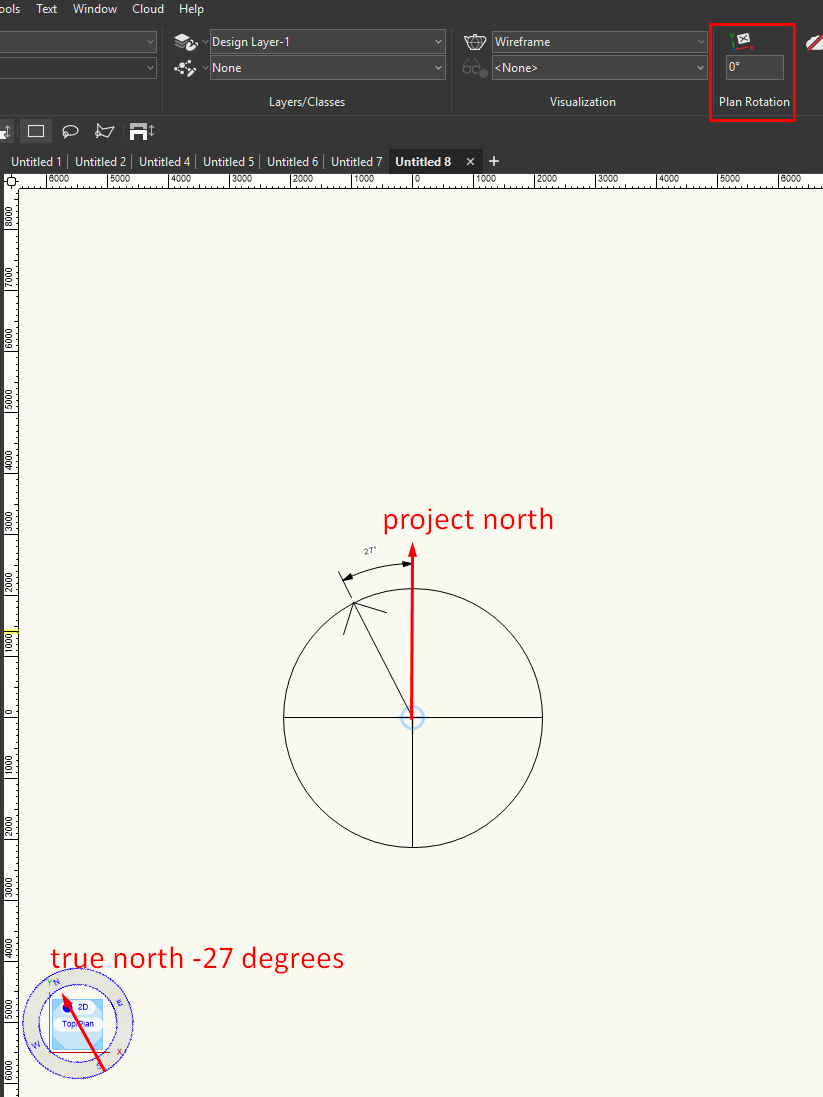The width and height of the screenshot is (823, 1097).
Task: Expand the Wireframe render mode dropdown
Action: click(600, 42)
